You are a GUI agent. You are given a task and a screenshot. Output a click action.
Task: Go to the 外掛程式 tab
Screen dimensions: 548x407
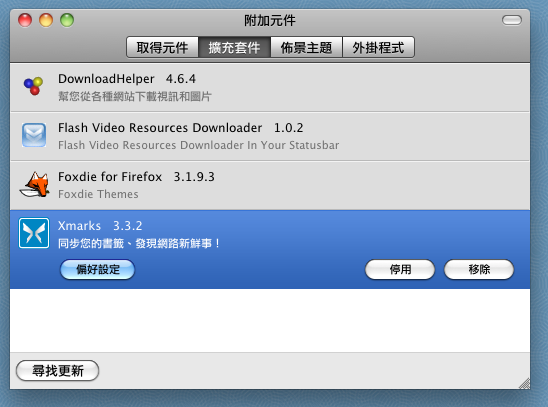pos(378,47)
